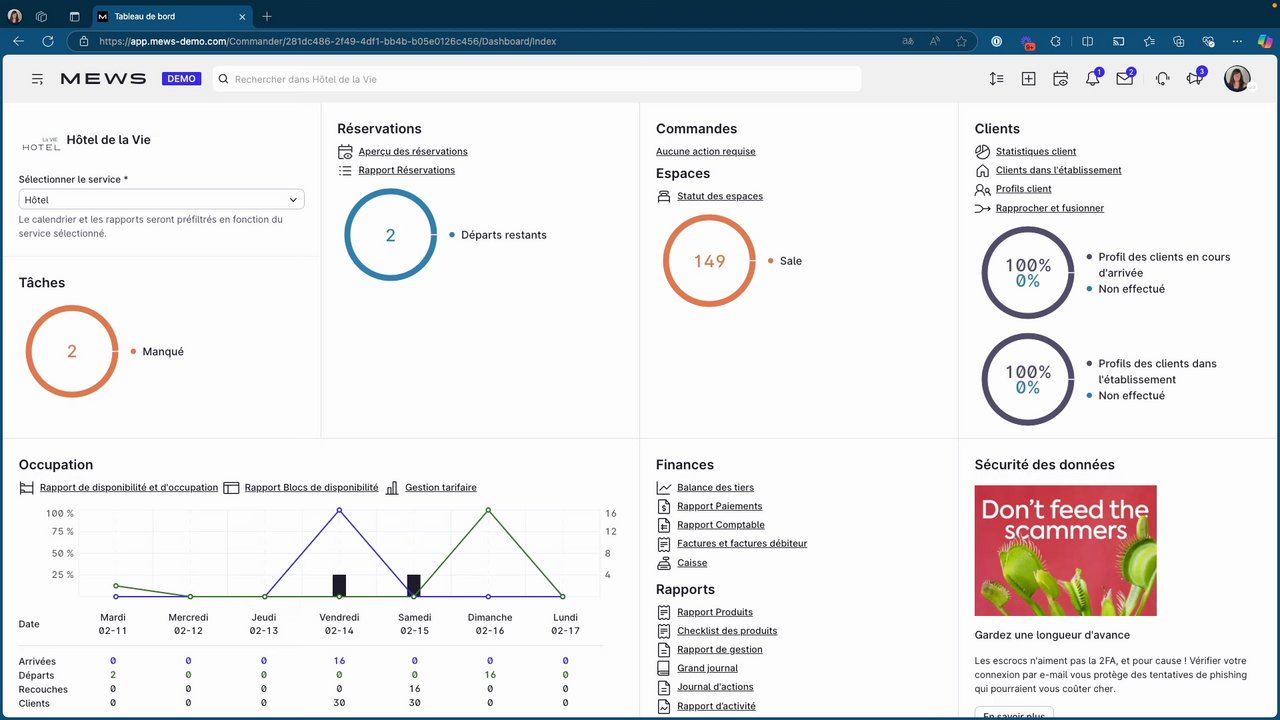Click the Rapport Blocs de disponibilité icon

[231, 488]
